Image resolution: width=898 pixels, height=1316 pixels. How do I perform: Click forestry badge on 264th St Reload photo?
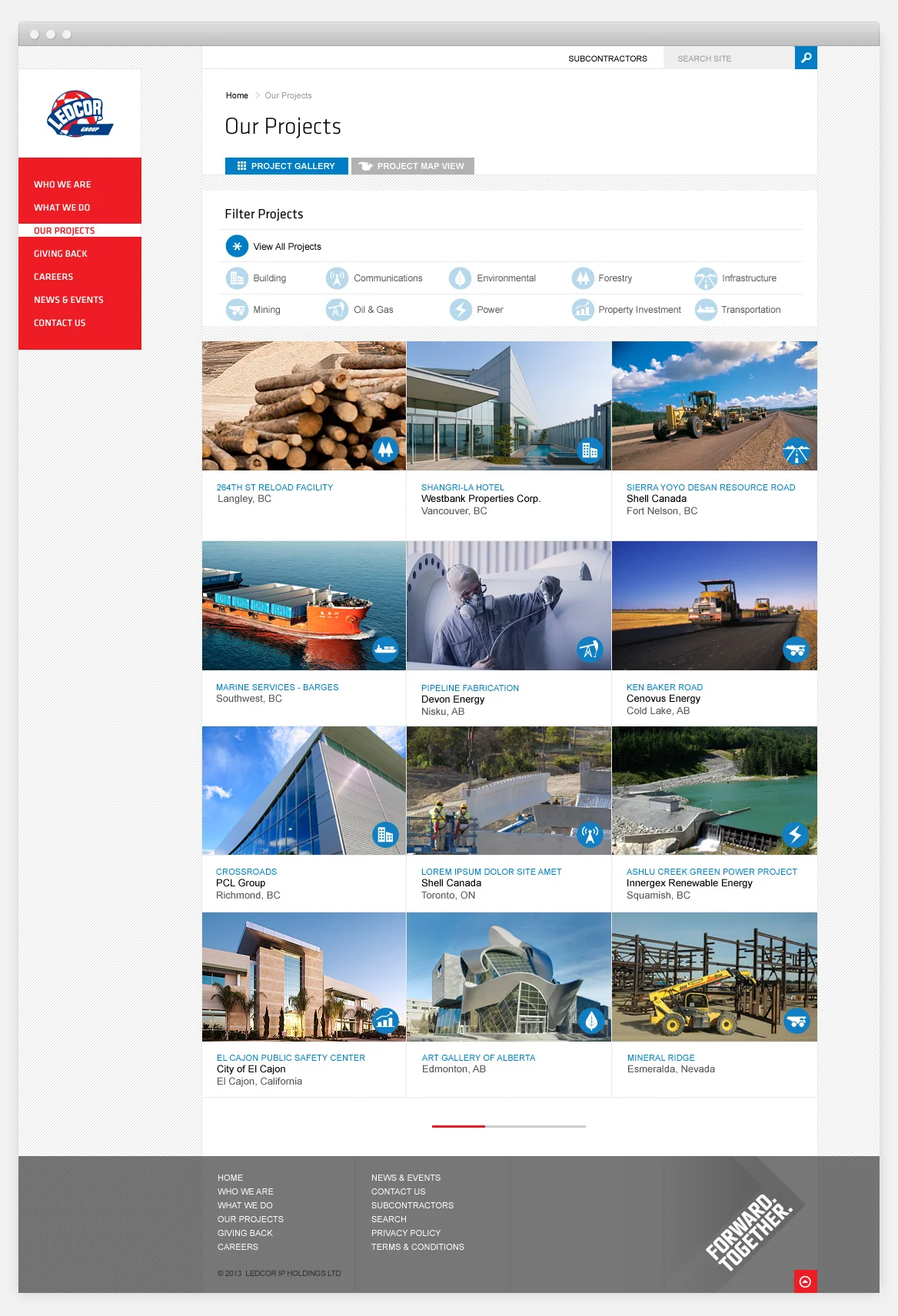point(385,450)
